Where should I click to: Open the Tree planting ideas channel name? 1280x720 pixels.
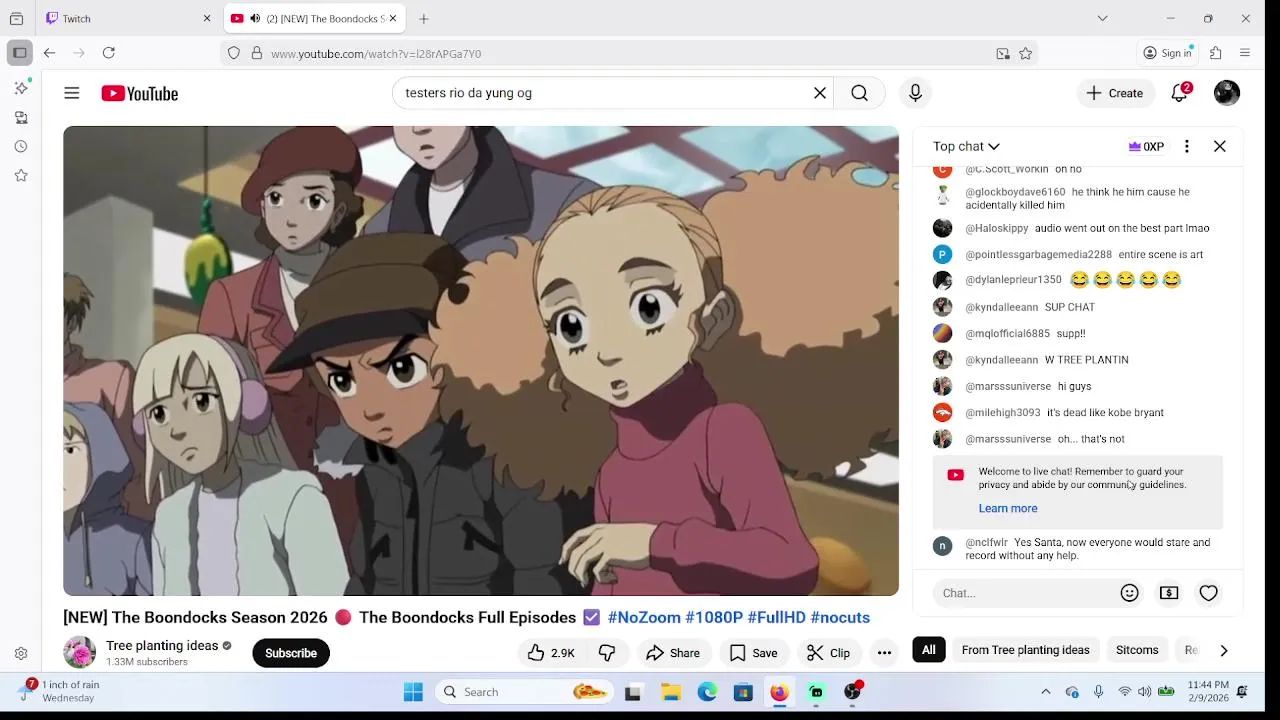(162, 645)
